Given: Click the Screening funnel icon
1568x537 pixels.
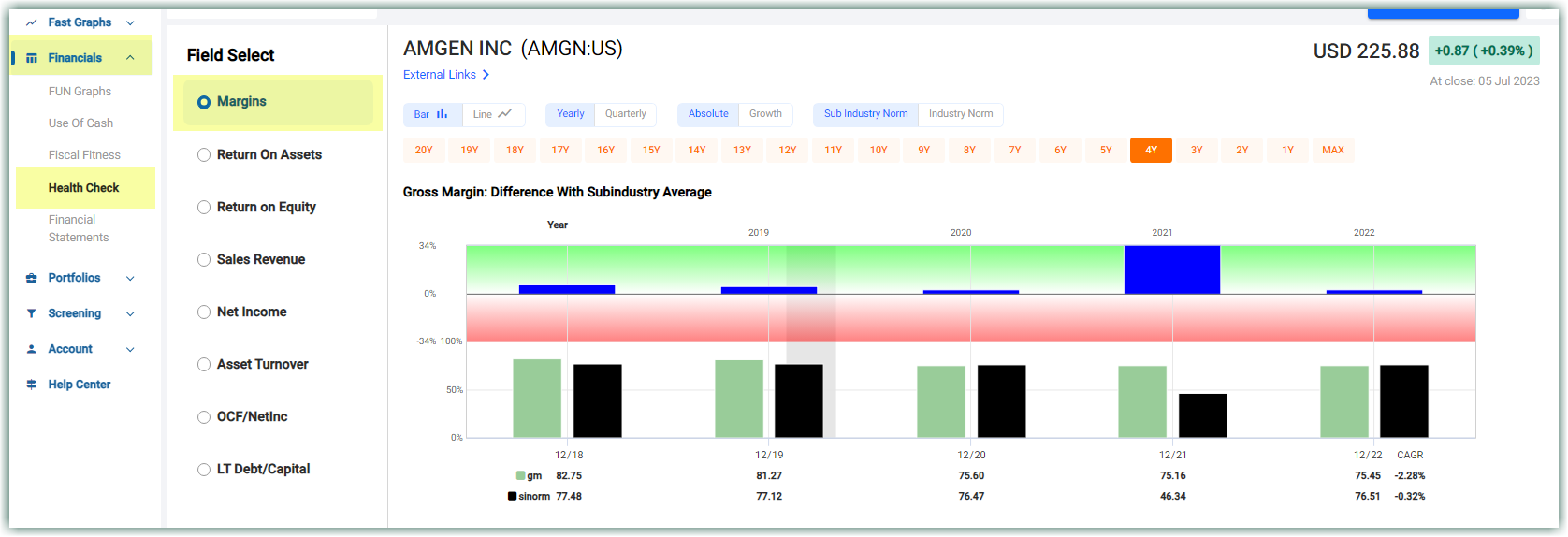Looking at the screenshot, I should pos(32,313).
